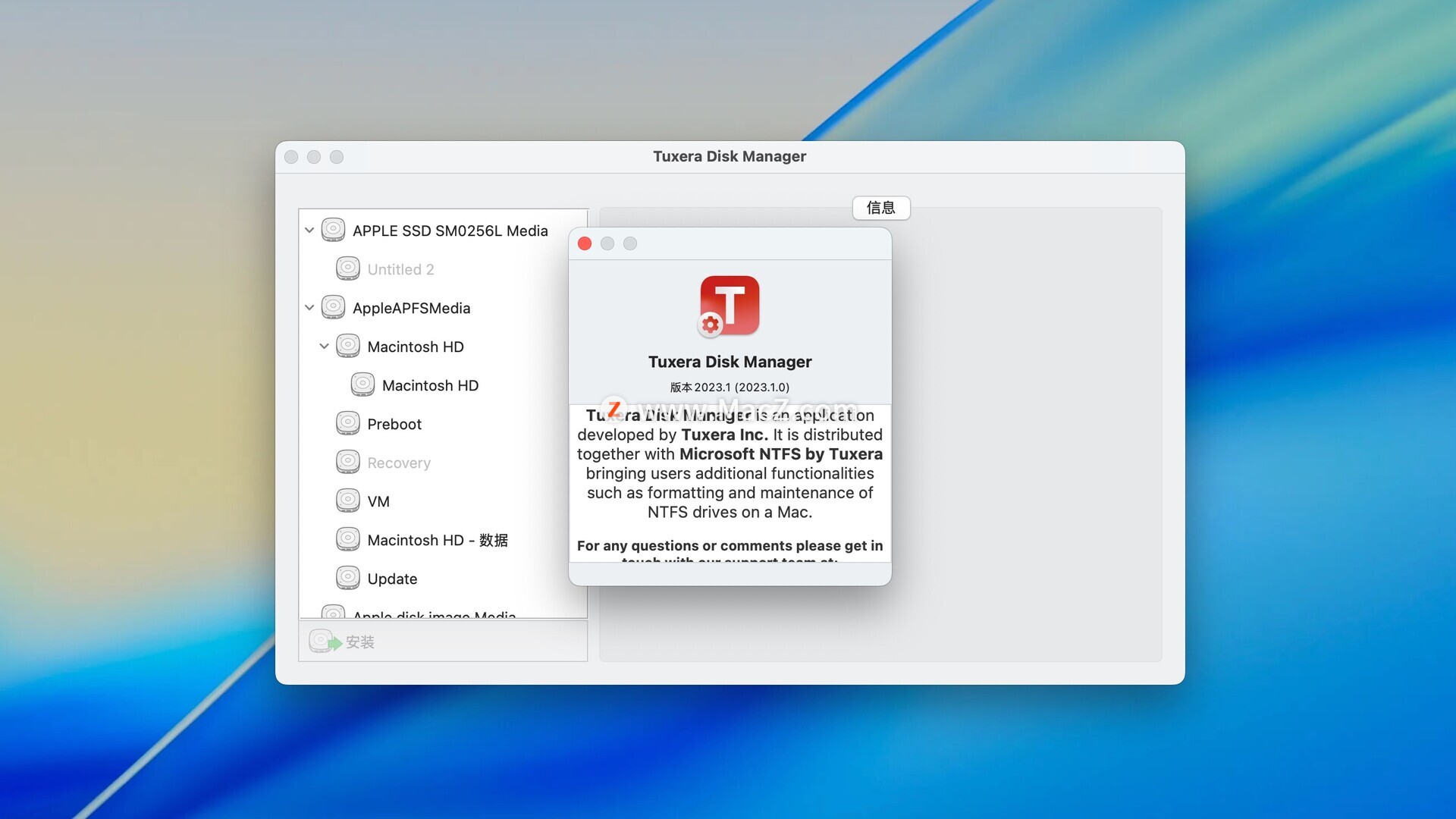The width and height of the screenshot is (1456, 819).
Task: Collapse the AppleAPFSMedia tree node
Action: [x=309, y=307]
